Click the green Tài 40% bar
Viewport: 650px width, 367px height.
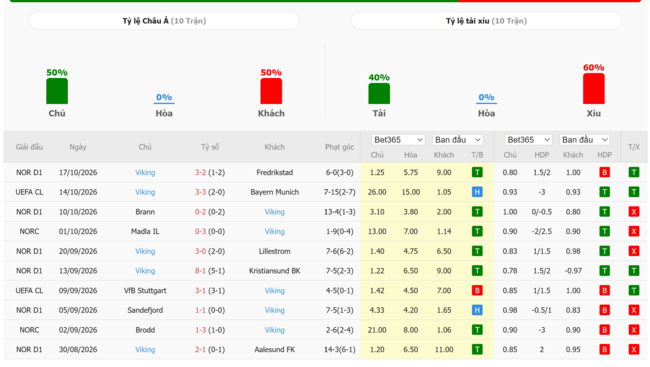tap(379, 93)
